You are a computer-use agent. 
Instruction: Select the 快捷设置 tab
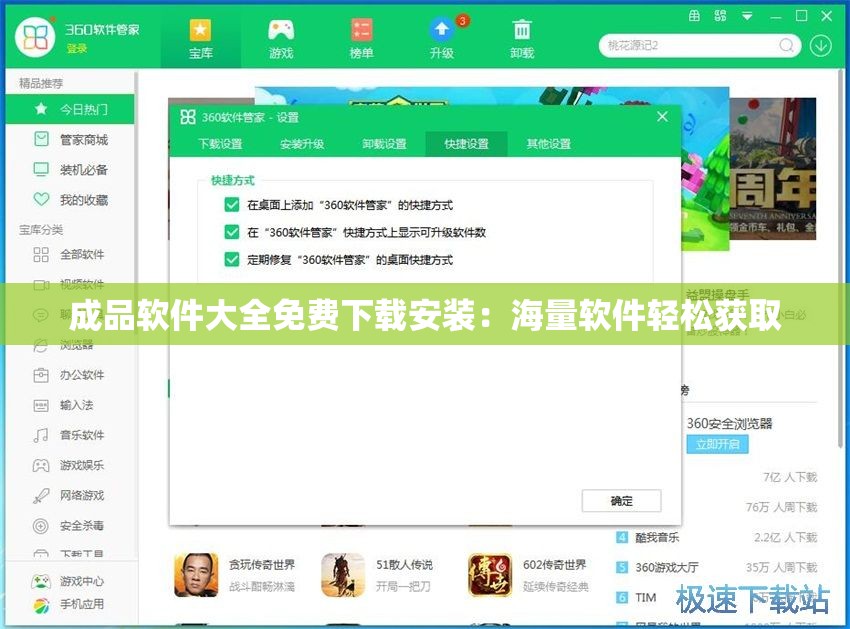point(466,144)
